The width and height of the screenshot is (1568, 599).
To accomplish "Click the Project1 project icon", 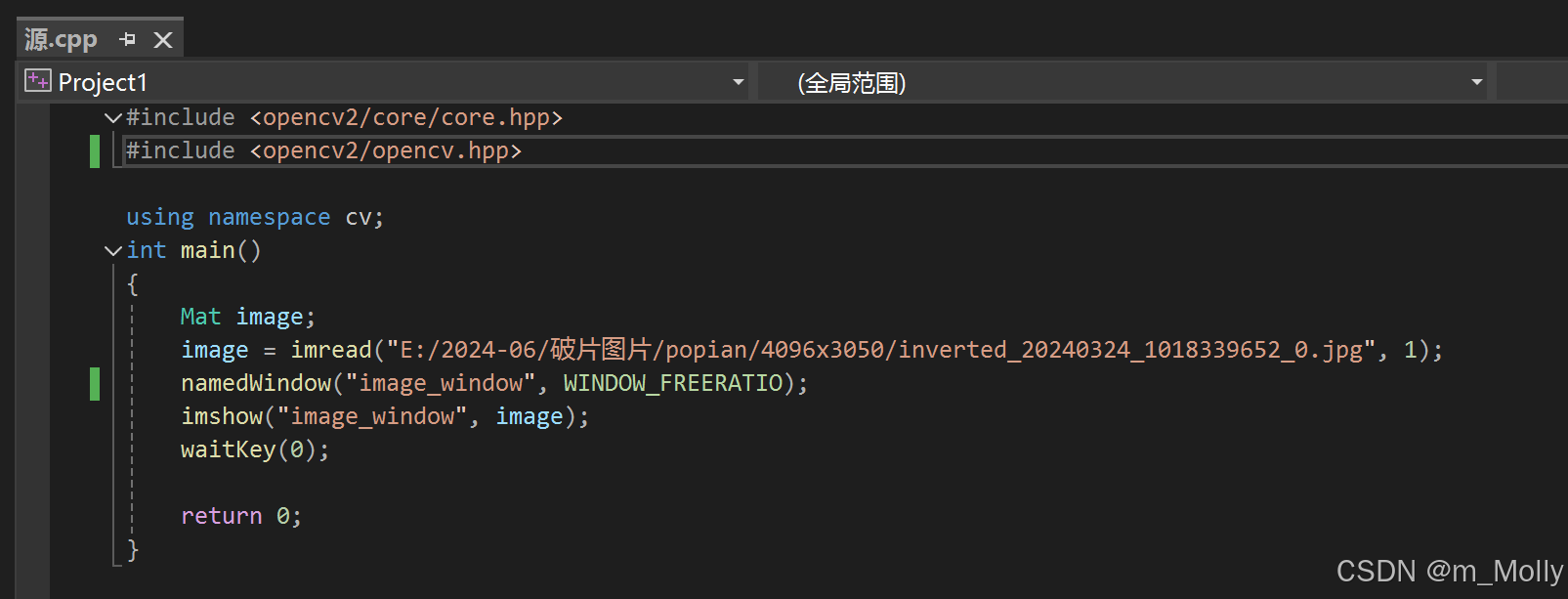I will [x=37, y=81].
